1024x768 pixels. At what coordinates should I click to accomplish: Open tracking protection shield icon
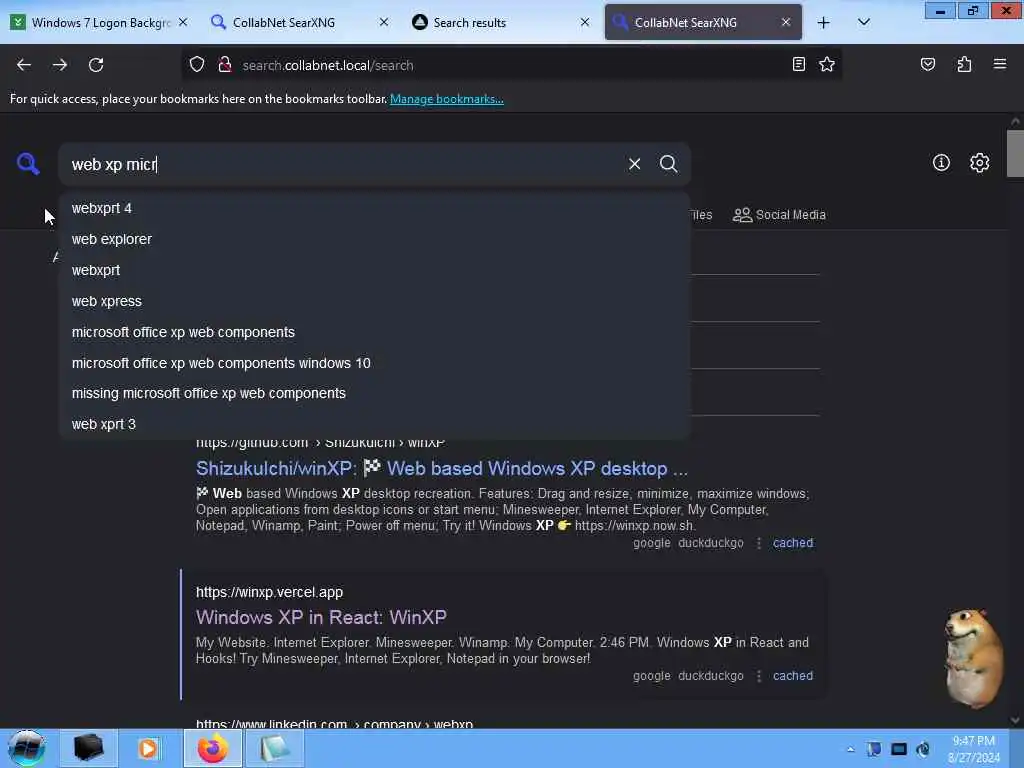click(197, 65)
